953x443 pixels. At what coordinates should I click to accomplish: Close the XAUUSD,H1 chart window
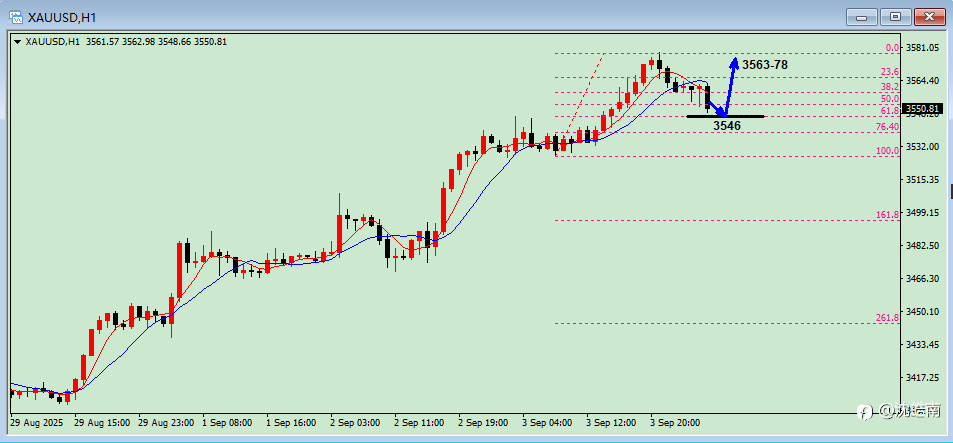point(929,17)
